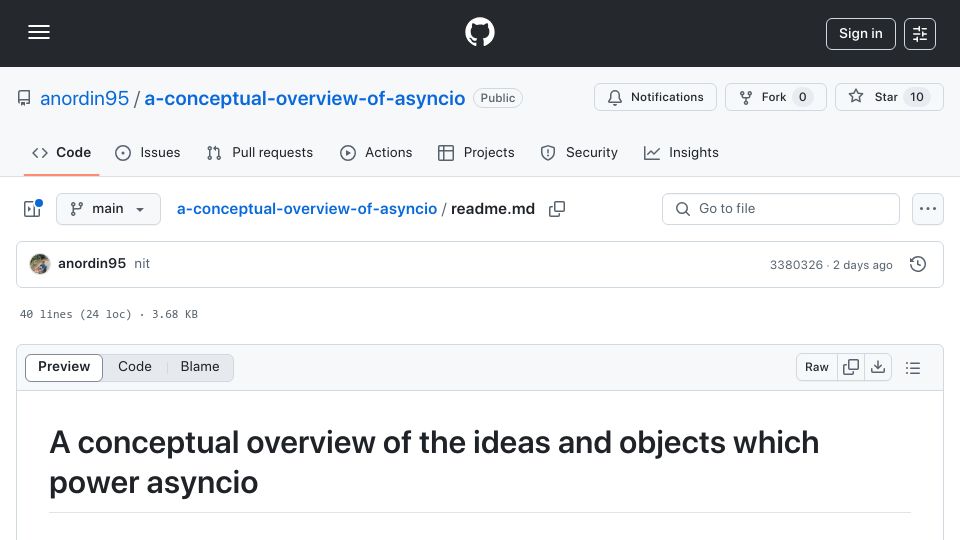Screen dimensions: 960x540
Task: Select the Code tab
Action: (x=61, y=152)
